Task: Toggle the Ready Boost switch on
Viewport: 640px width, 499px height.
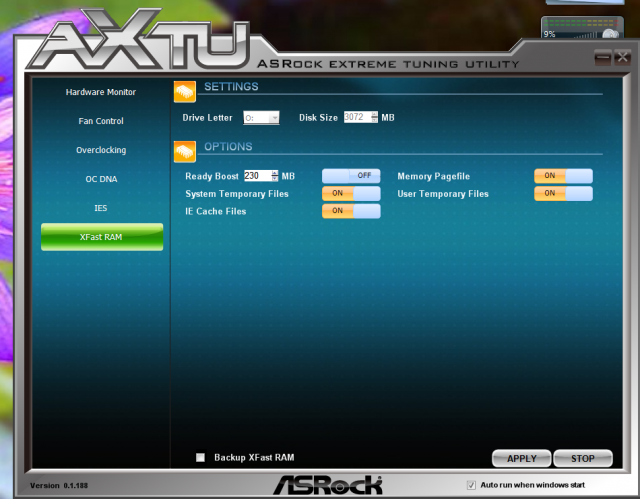Action: (351, 176)
